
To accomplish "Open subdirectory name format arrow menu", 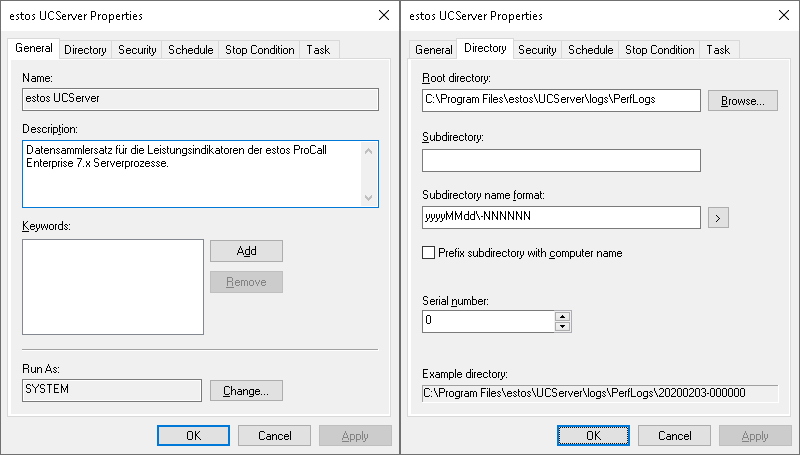I will point(716,217).
